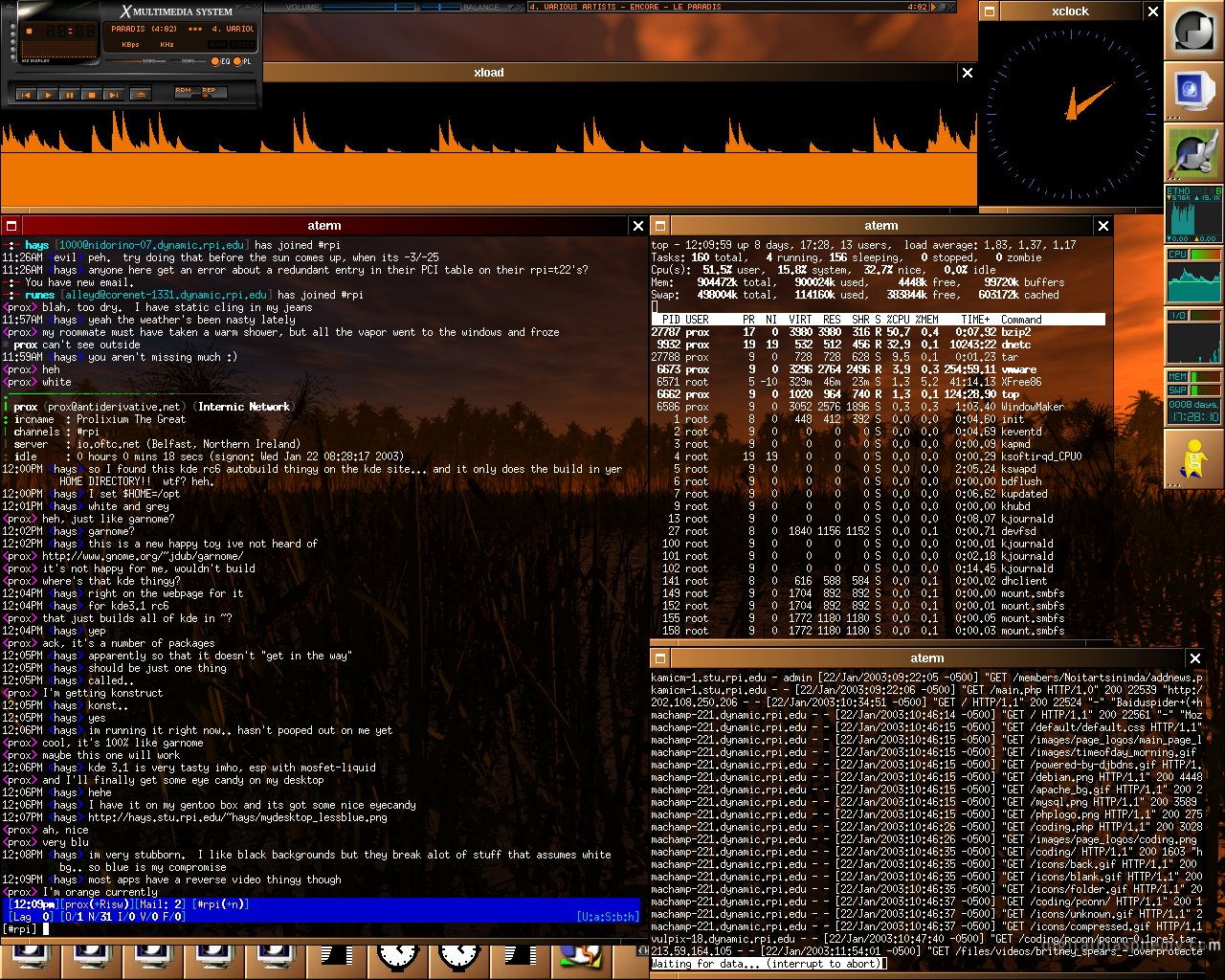Miniaturize the aterm window running top
This screenshot has height=980, width=1225.
pos(660,226)
